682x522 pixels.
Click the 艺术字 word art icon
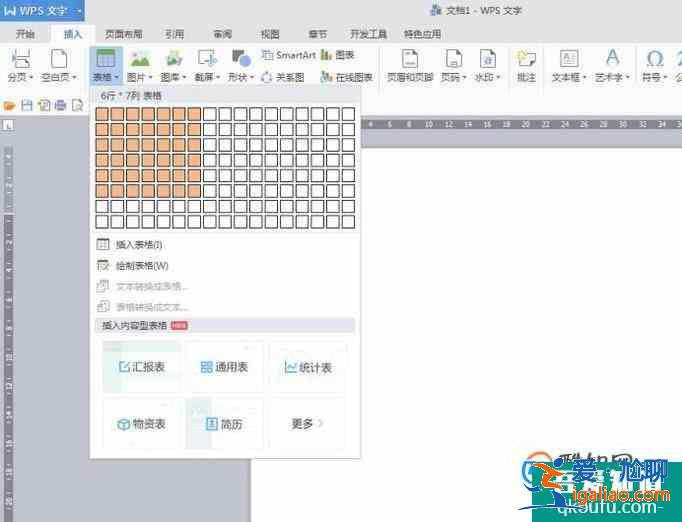click(612, 58)
